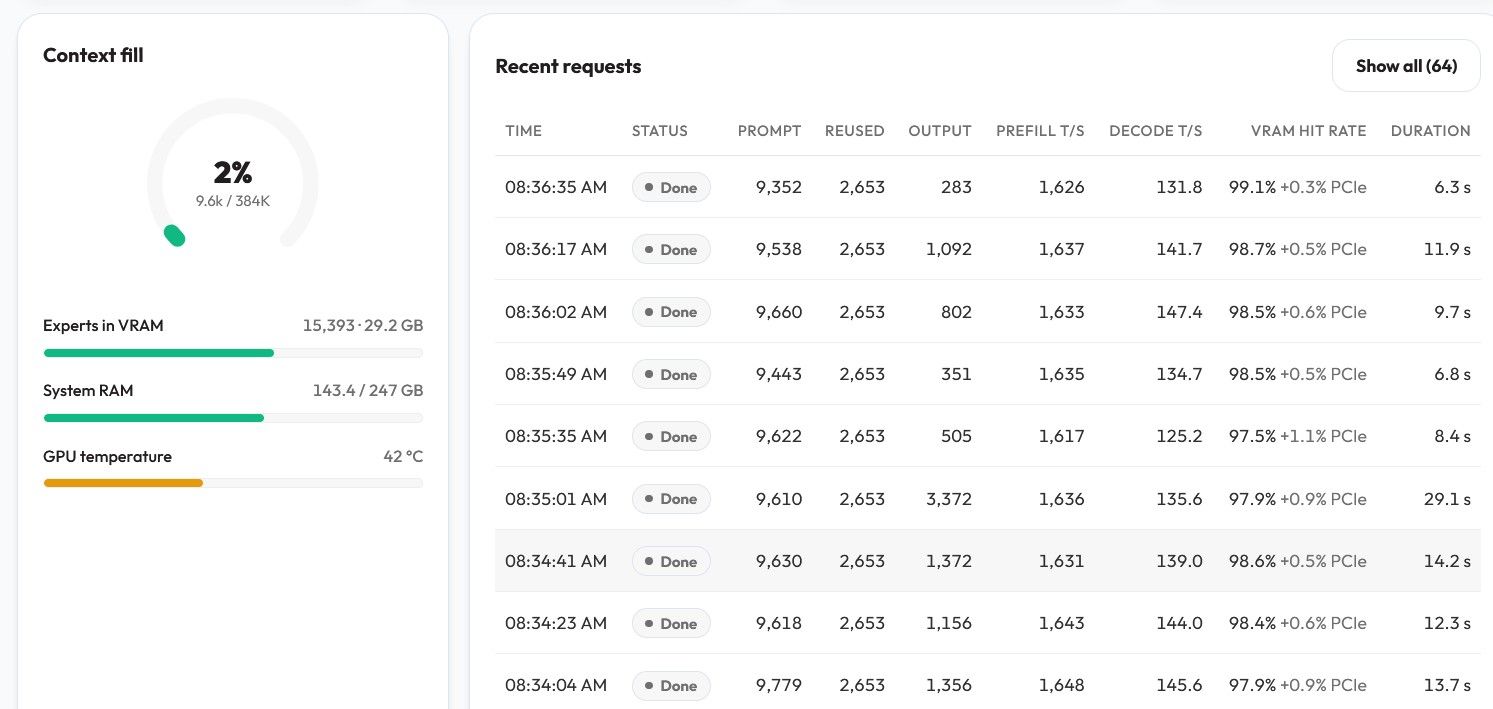Select the 97.5% +1.1% PCIe cell
This screenshot has height=709, width=1493.
click(x=1297, y=436)
